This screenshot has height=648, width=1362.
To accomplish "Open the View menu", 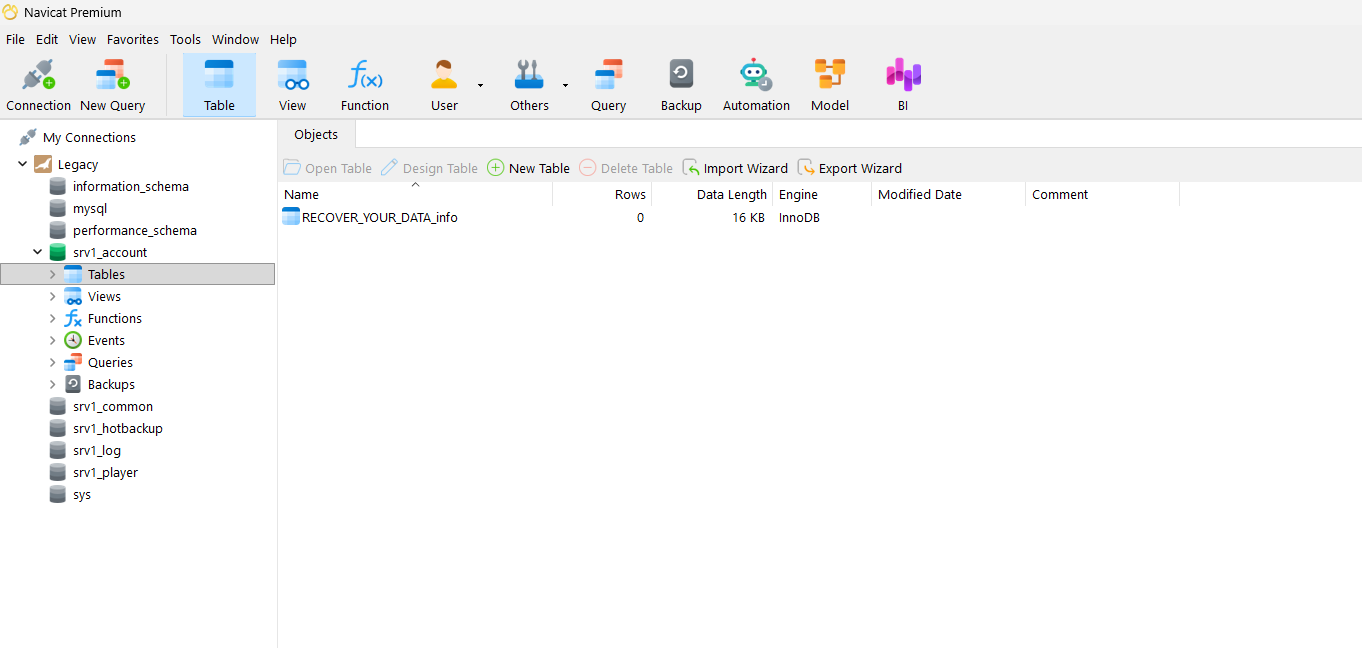I will click(x=82, y=39).
